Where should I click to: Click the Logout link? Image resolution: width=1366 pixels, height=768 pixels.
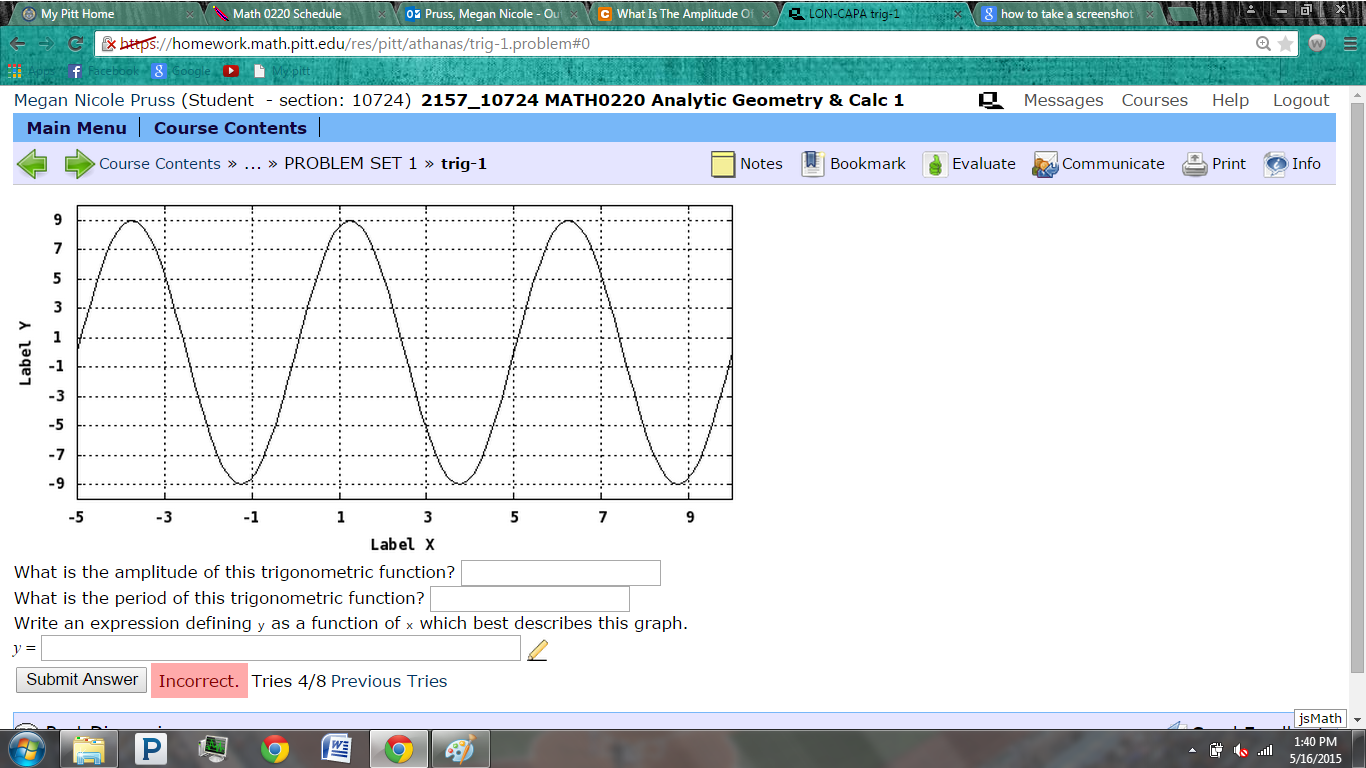click(1300, 99)
